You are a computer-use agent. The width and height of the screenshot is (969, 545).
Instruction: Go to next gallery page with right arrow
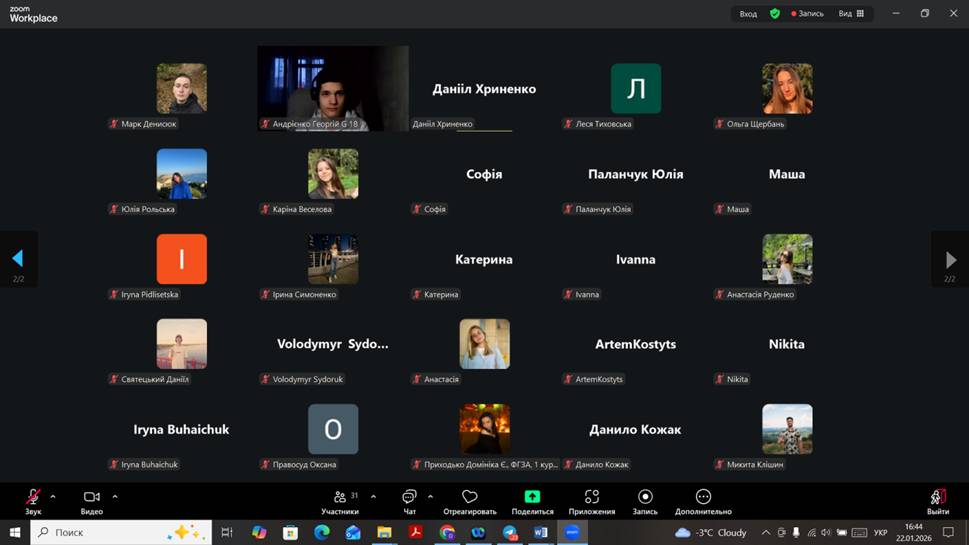[950, 260]
